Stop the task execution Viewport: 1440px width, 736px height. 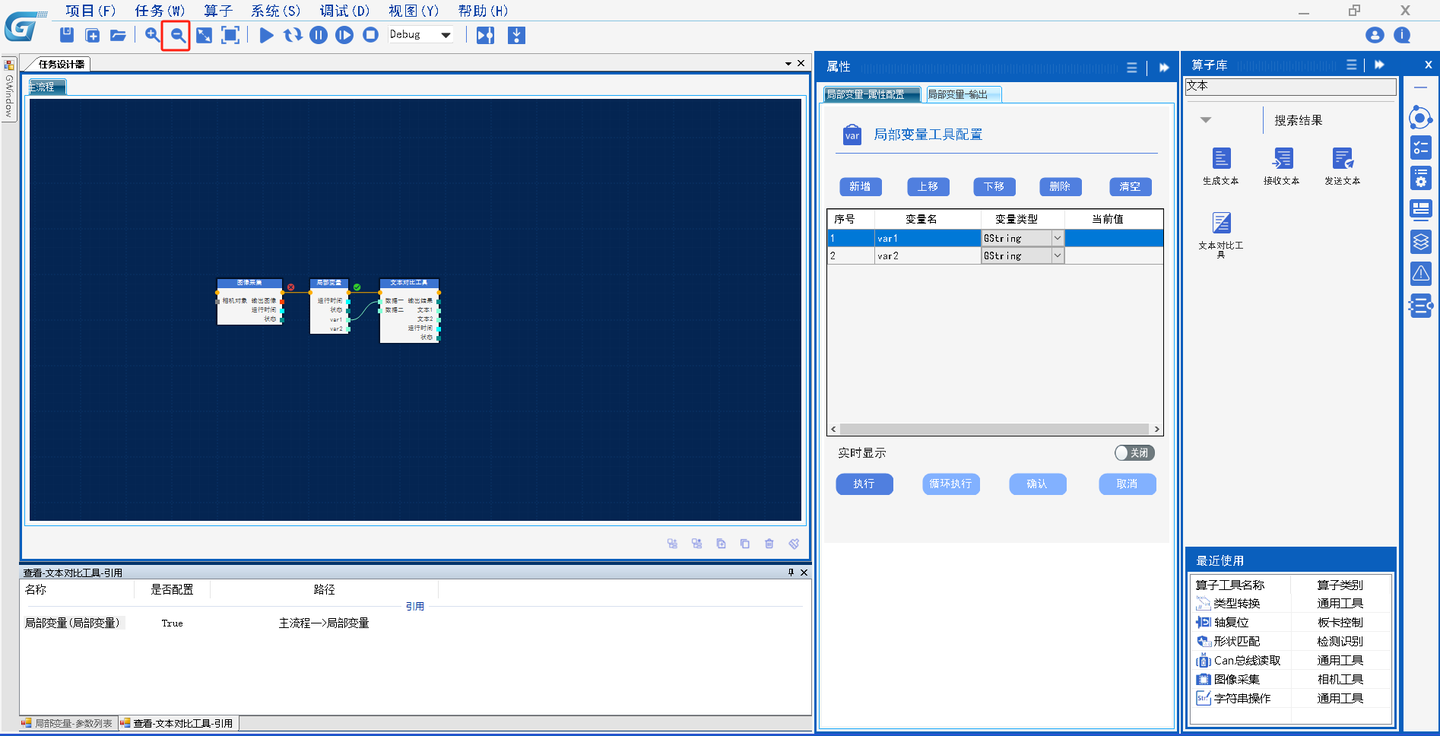tap(370, 35)
